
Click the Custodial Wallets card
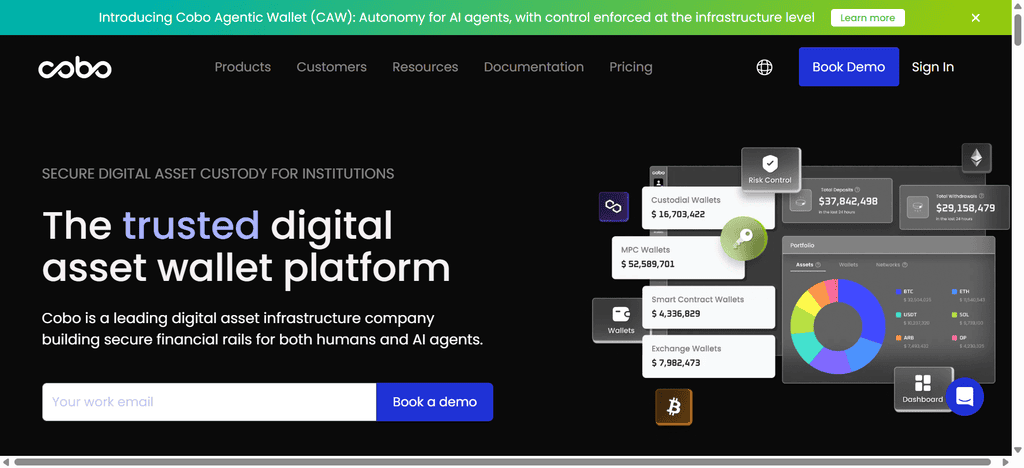pyautogui.click(x=709, y=208)
